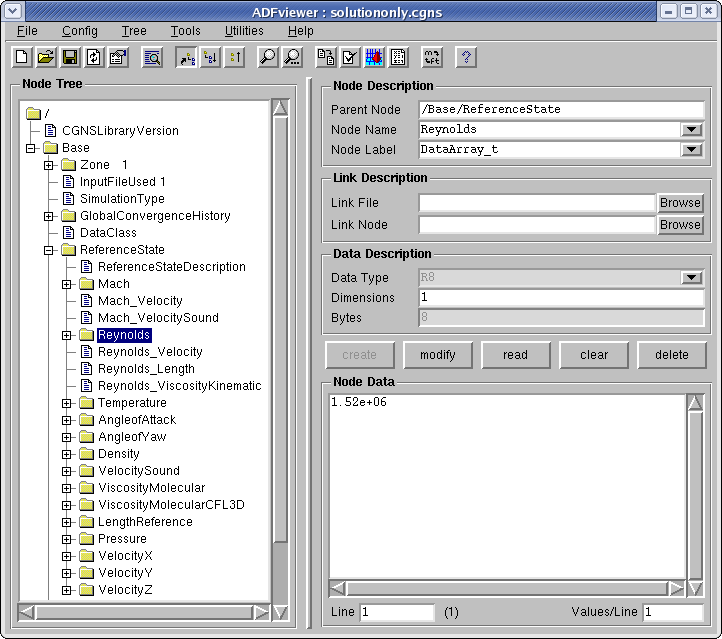Expand the Pressure node
722x639 pixels.
pyautogui.click(x=67, y=540)
